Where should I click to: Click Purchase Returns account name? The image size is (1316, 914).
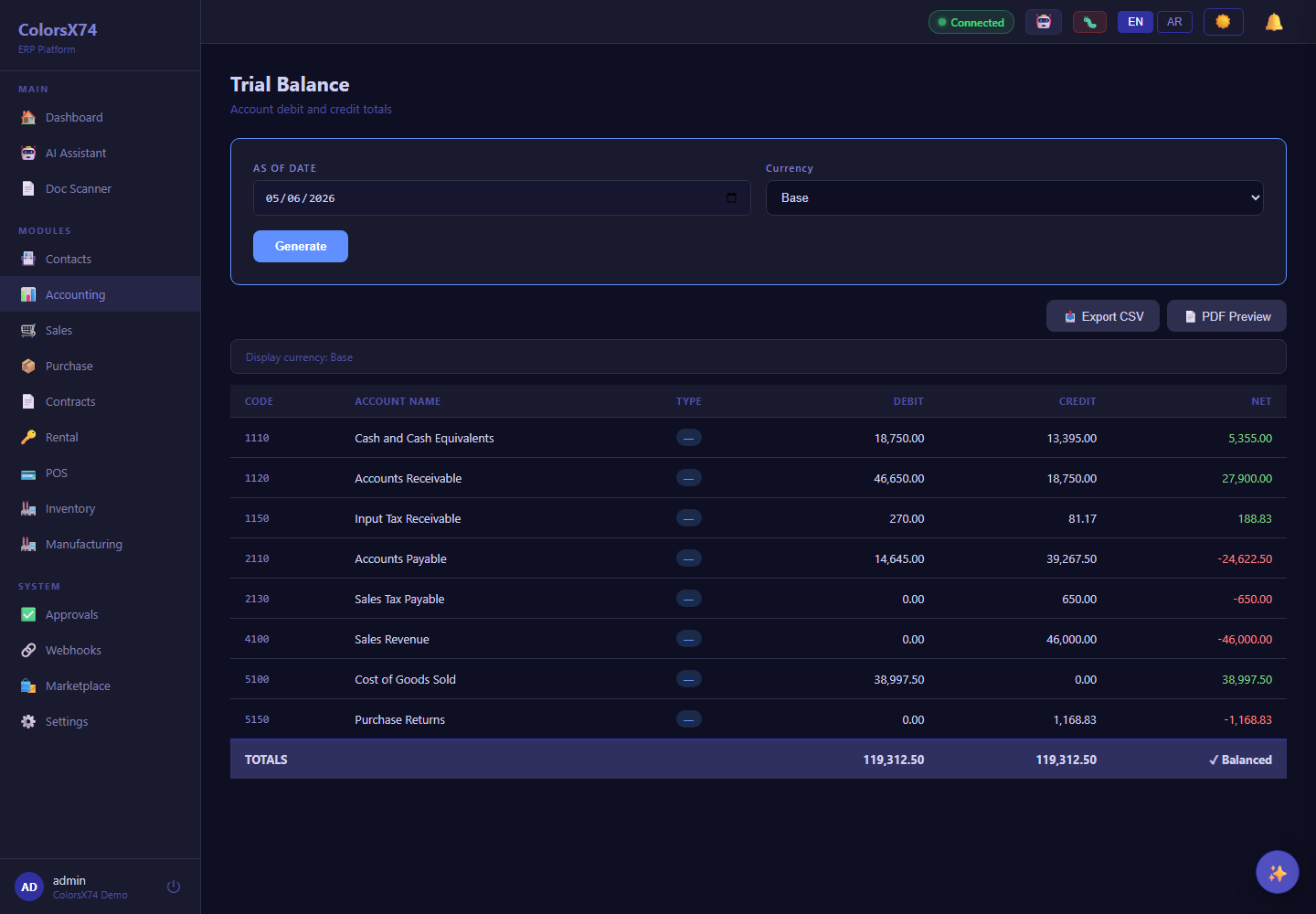(400, 719)
